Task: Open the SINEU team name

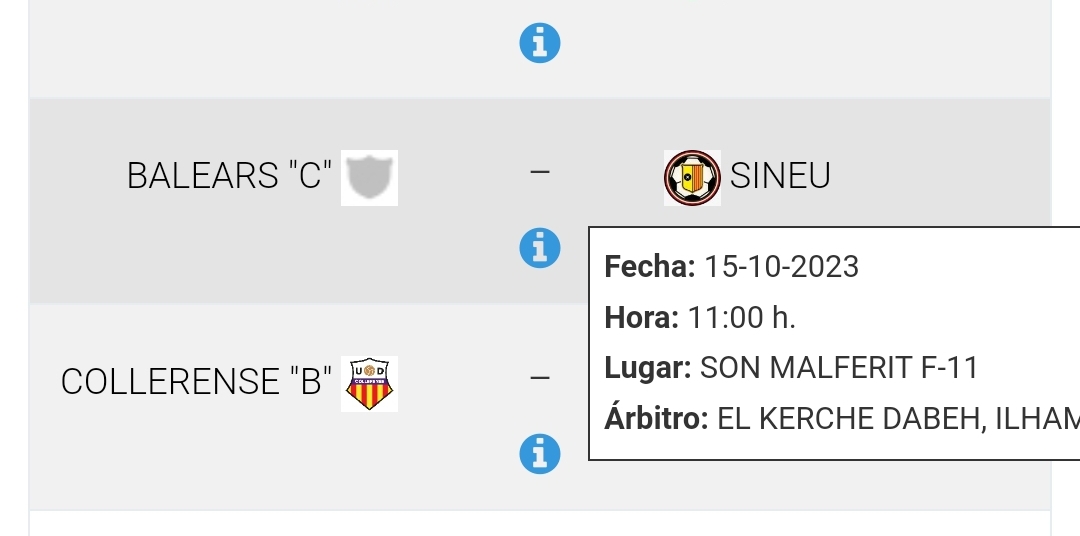Action: click(780, 177)
